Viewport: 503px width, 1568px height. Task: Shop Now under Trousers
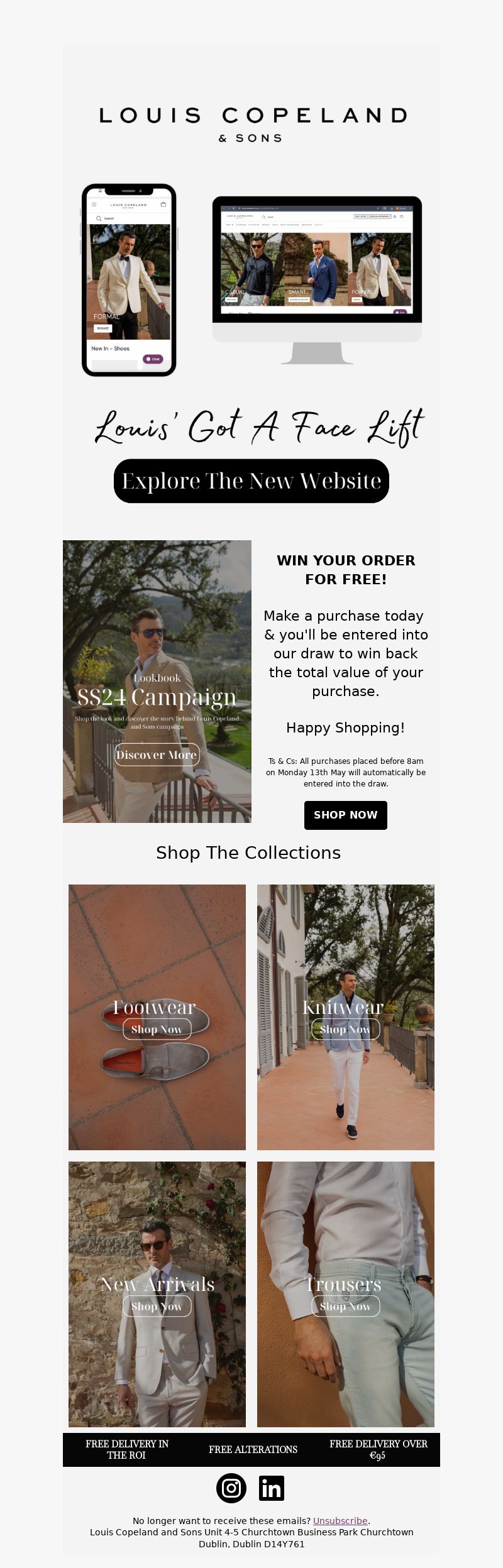345,1306
